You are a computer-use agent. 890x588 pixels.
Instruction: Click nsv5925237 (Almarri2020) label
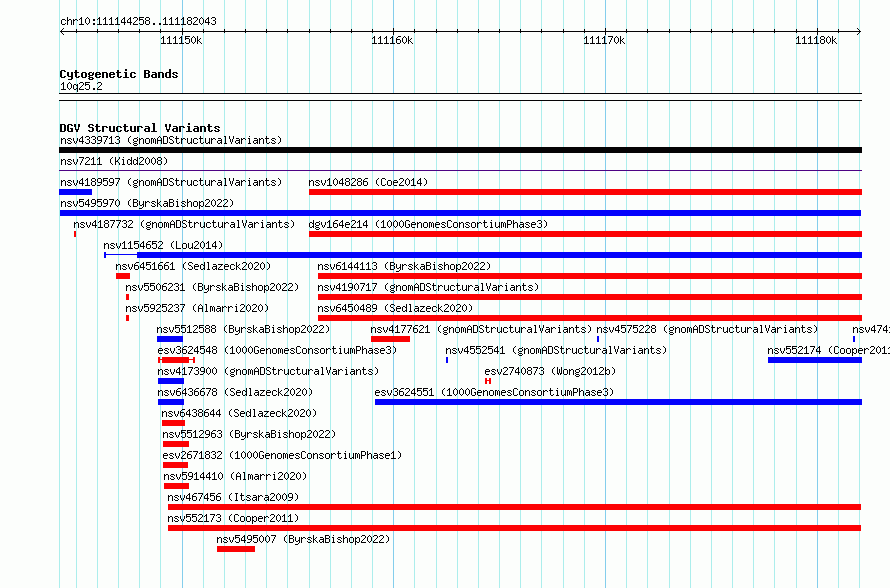197,308
